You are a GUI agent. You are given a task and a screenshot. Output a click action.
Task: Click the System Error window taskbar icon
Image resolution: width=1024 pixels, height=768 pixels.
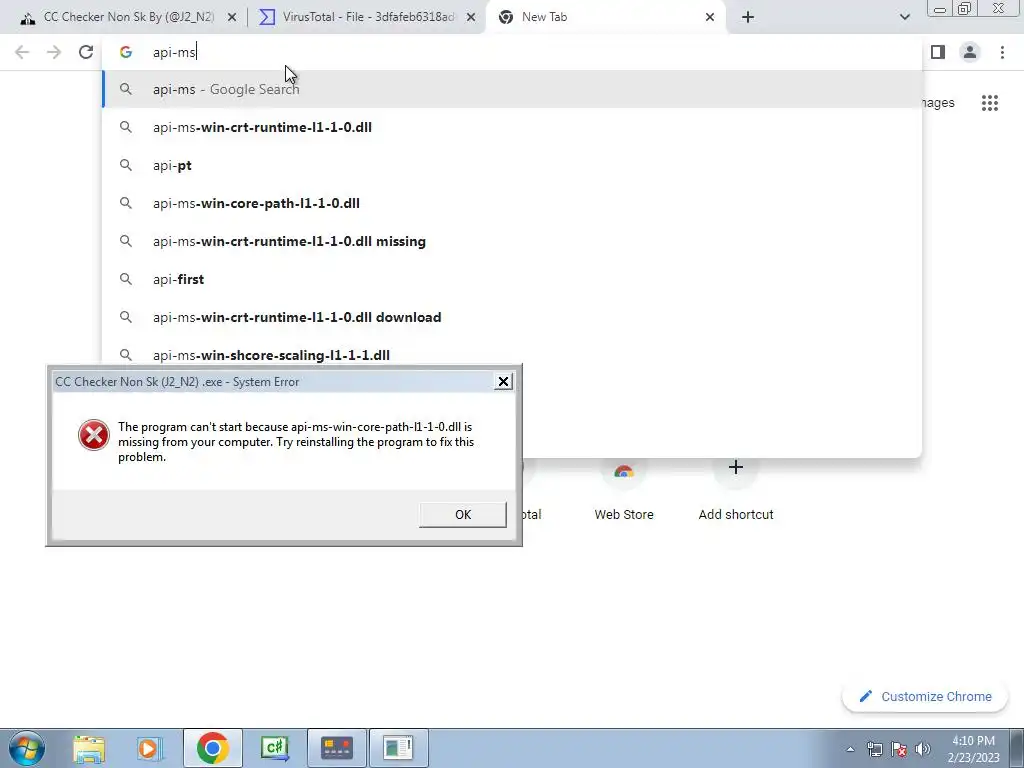pos(398,748)
